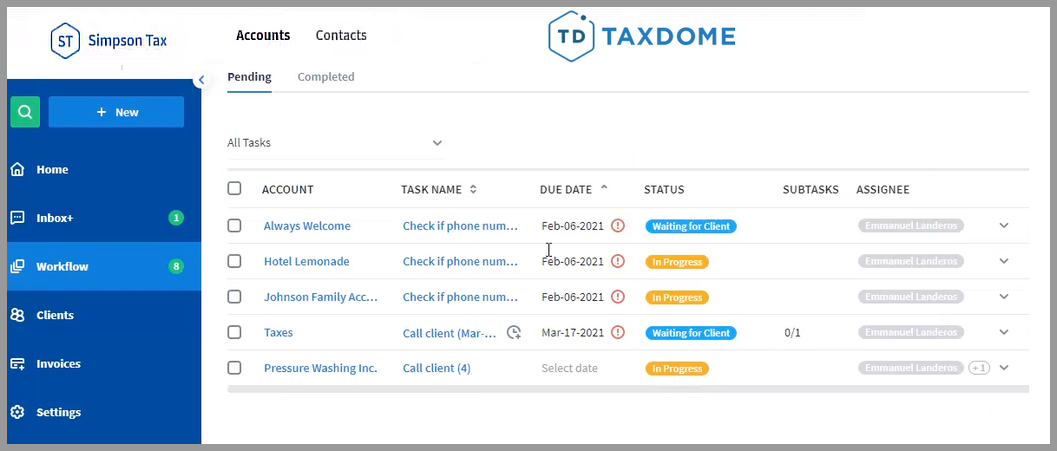Check the Pressure Washing Inc. row checkbox

[234, 367]
